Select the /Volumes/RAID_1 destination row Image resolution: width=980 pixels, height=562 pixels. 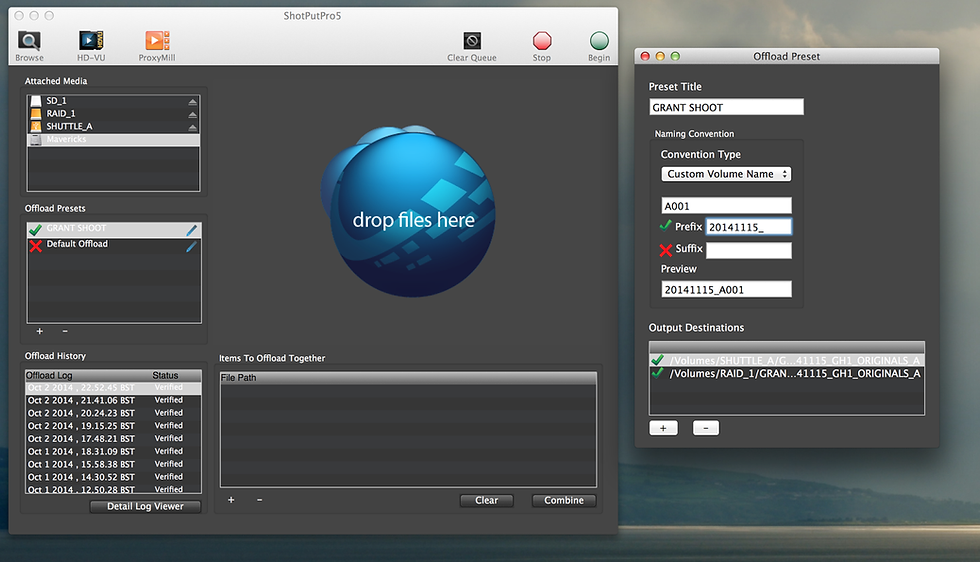[787, 373]
